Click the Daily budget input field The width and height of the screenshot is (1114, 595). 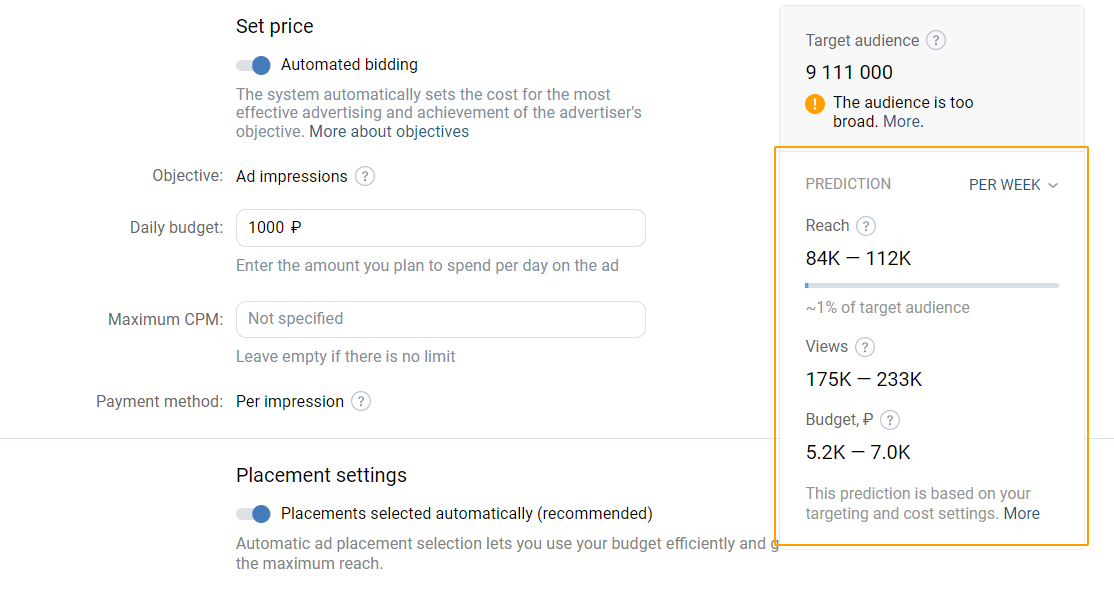(x=440, y=227)
